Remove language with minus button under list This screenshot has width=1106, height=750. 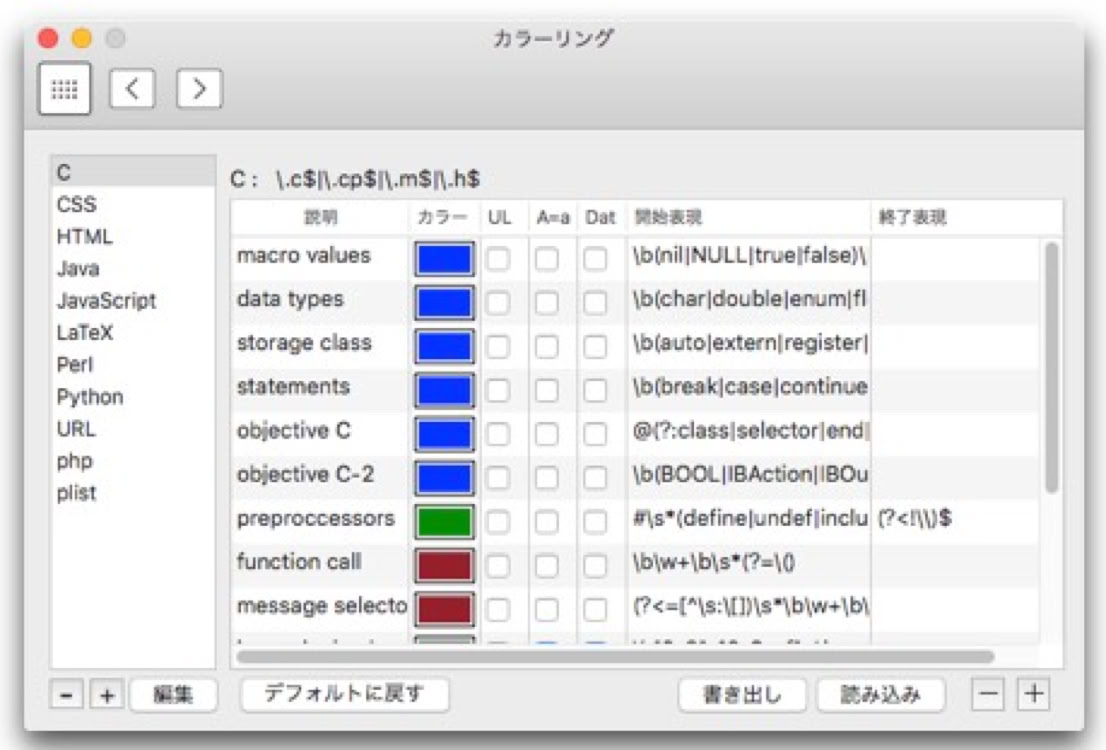tap(66, 695)
